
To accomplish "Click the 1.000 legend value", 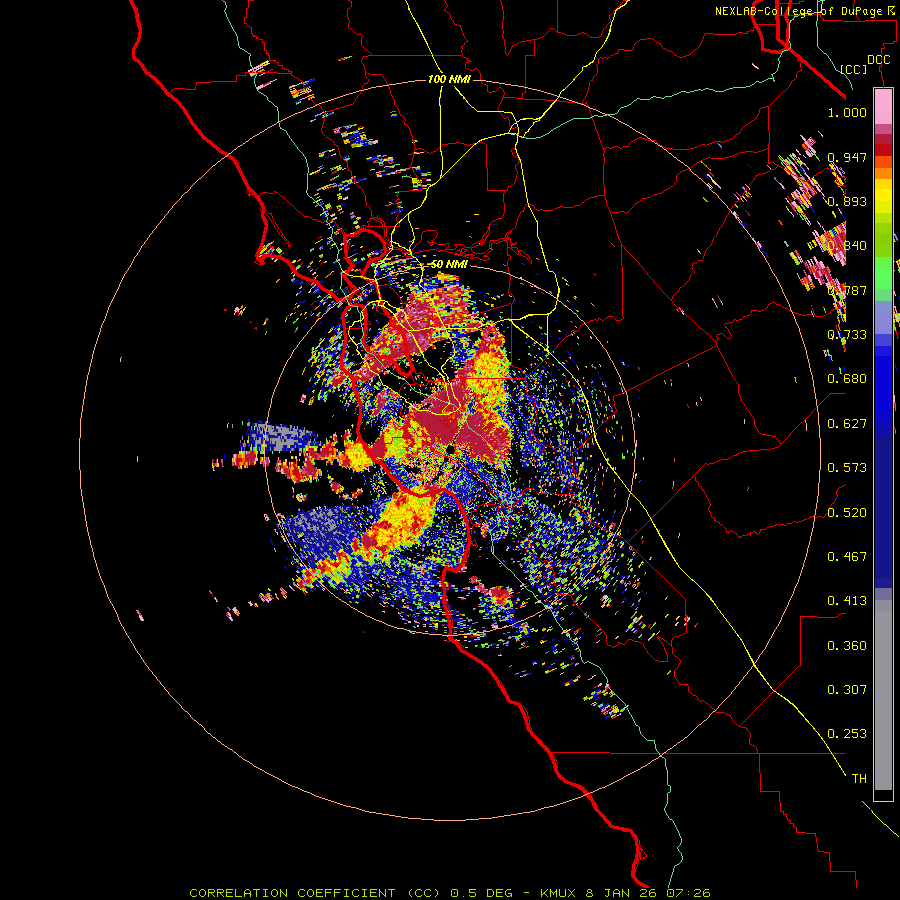I will (847, 112).
